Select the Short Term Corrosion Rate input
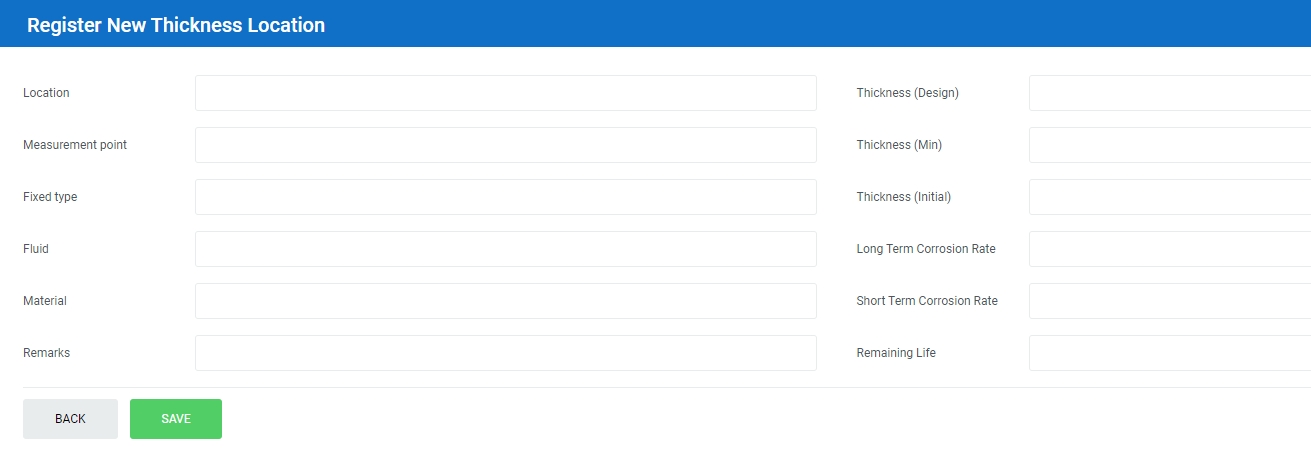The image size is (1311, 469). [x=1169, y=301]
